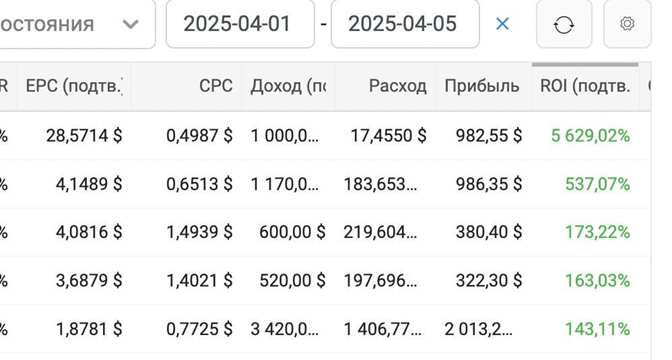The width and height of the screenshot is (672, 360).
Task: Click the 982,55 $ profit cell
Action: pos(489,136)
